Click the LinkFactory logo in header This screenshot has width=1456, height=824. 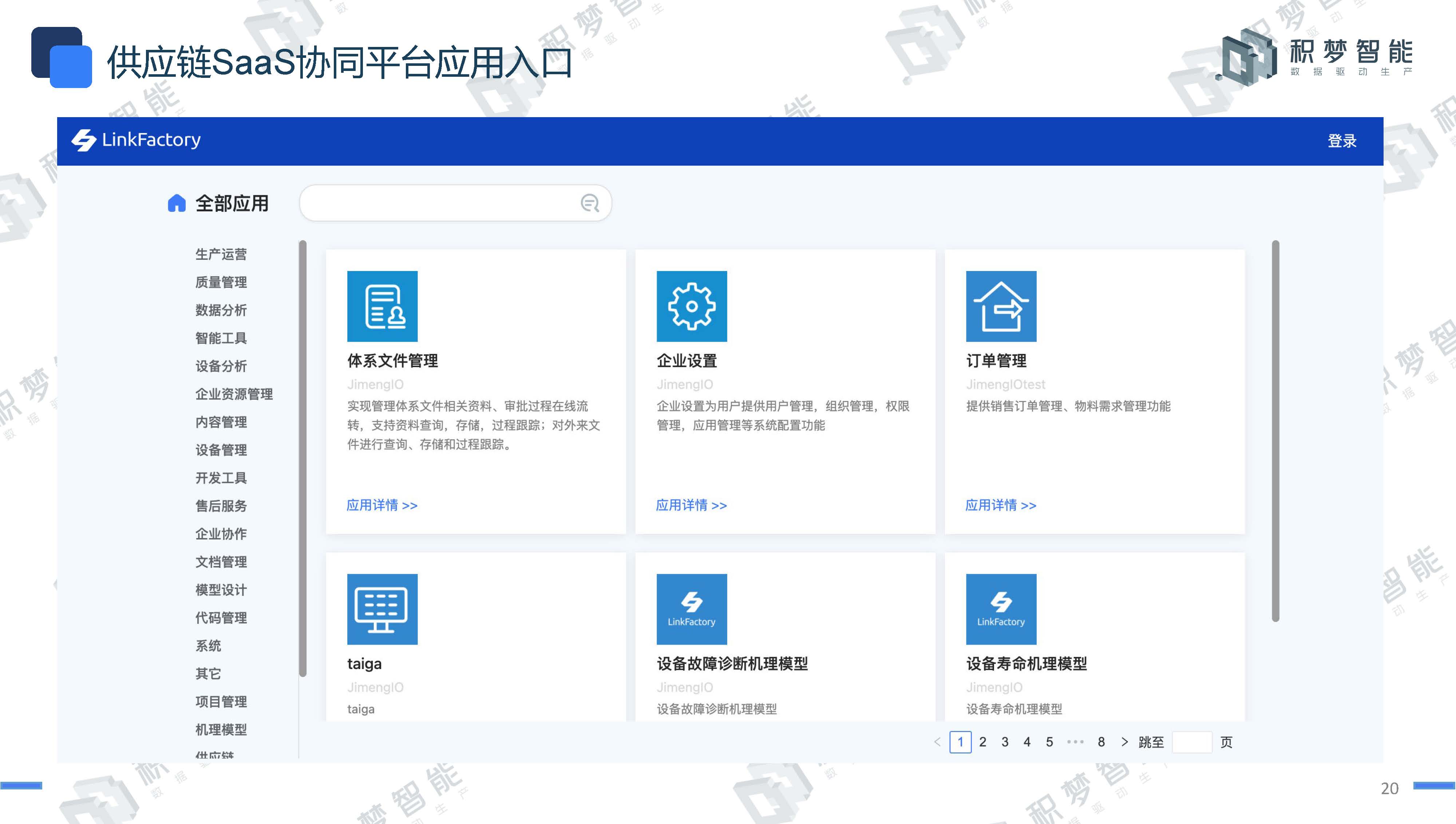136,140
